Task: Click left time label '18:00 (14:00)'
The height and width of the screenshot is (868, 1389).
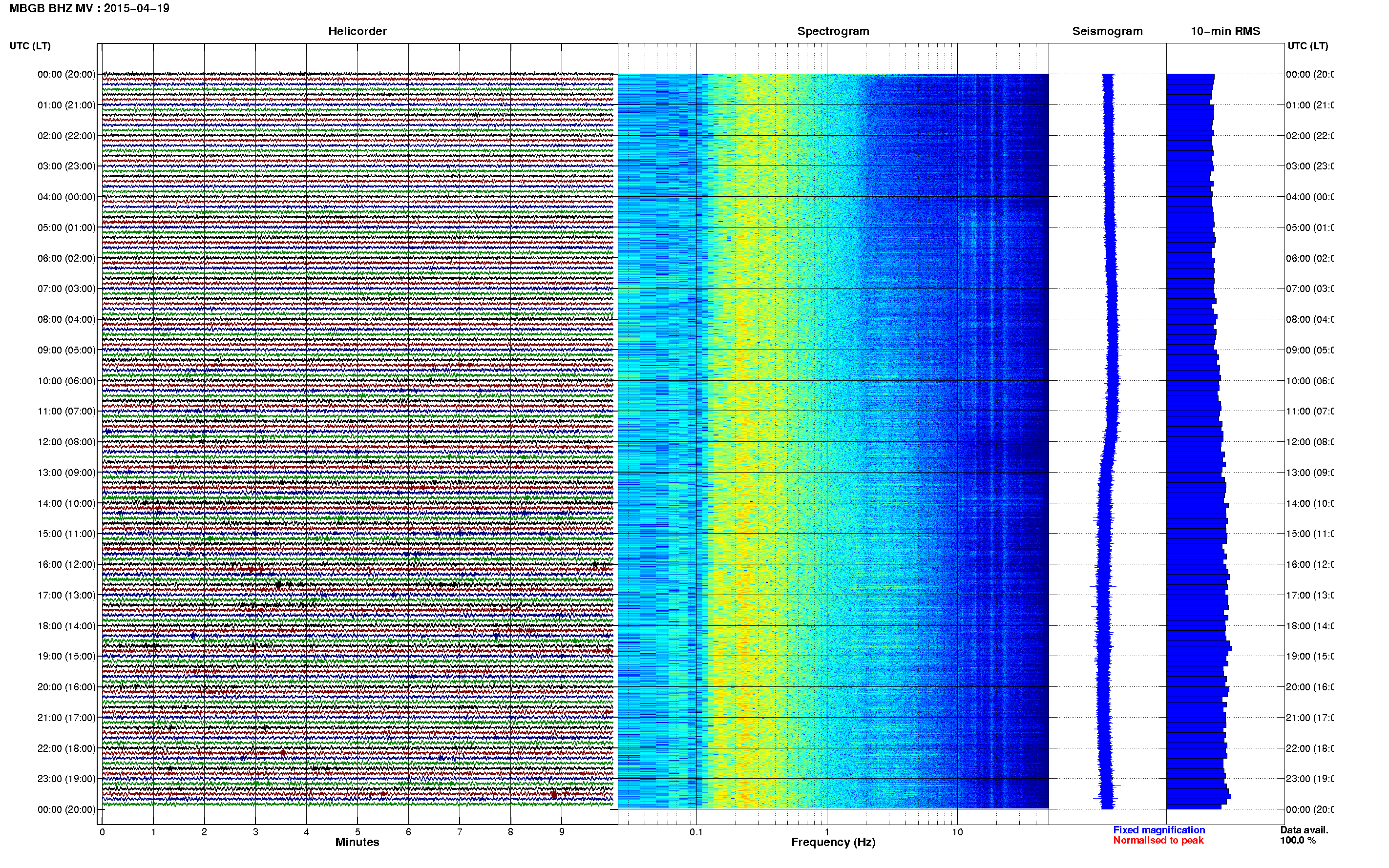Action: coord(66,626)
